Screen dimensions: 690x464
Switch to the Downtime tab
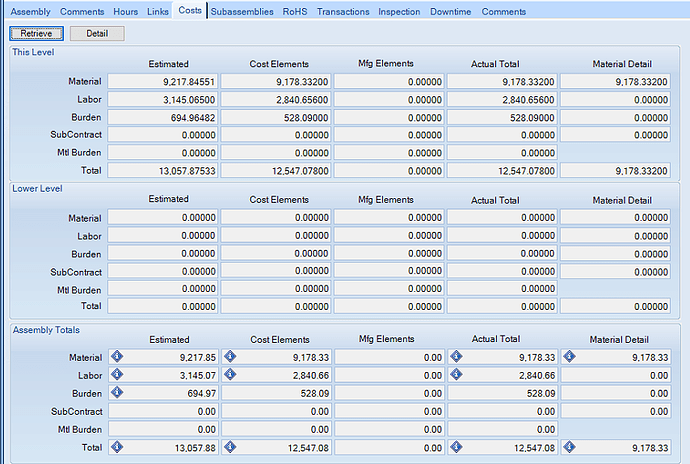point(451,12)
